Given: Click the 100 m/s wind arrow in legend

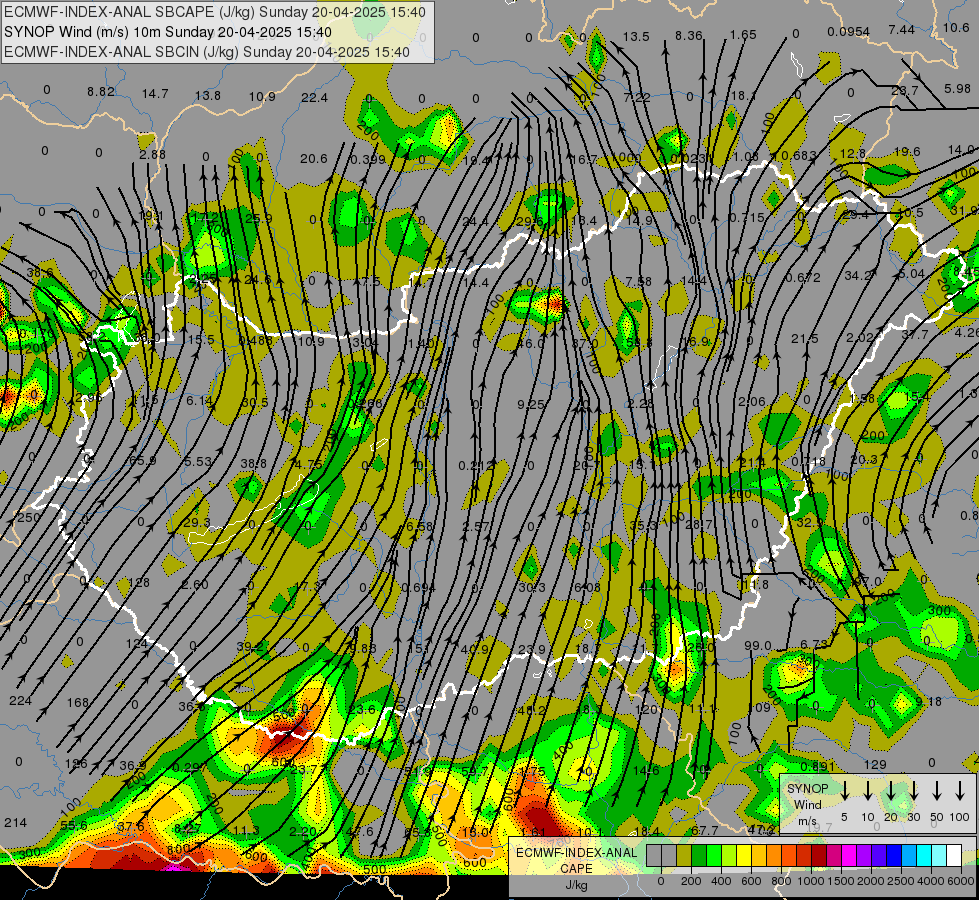Looking at the screenshot, I should tap(960, 791).
